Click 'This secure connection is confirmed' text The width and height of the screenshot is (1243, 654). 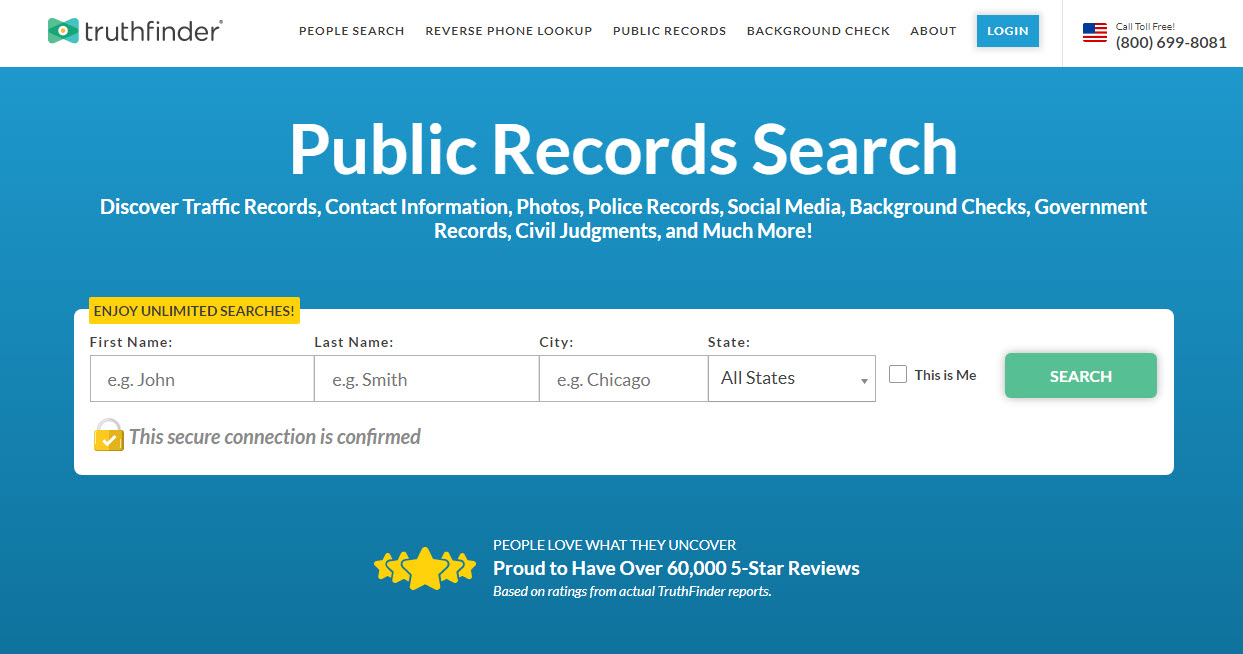(275, 437)
